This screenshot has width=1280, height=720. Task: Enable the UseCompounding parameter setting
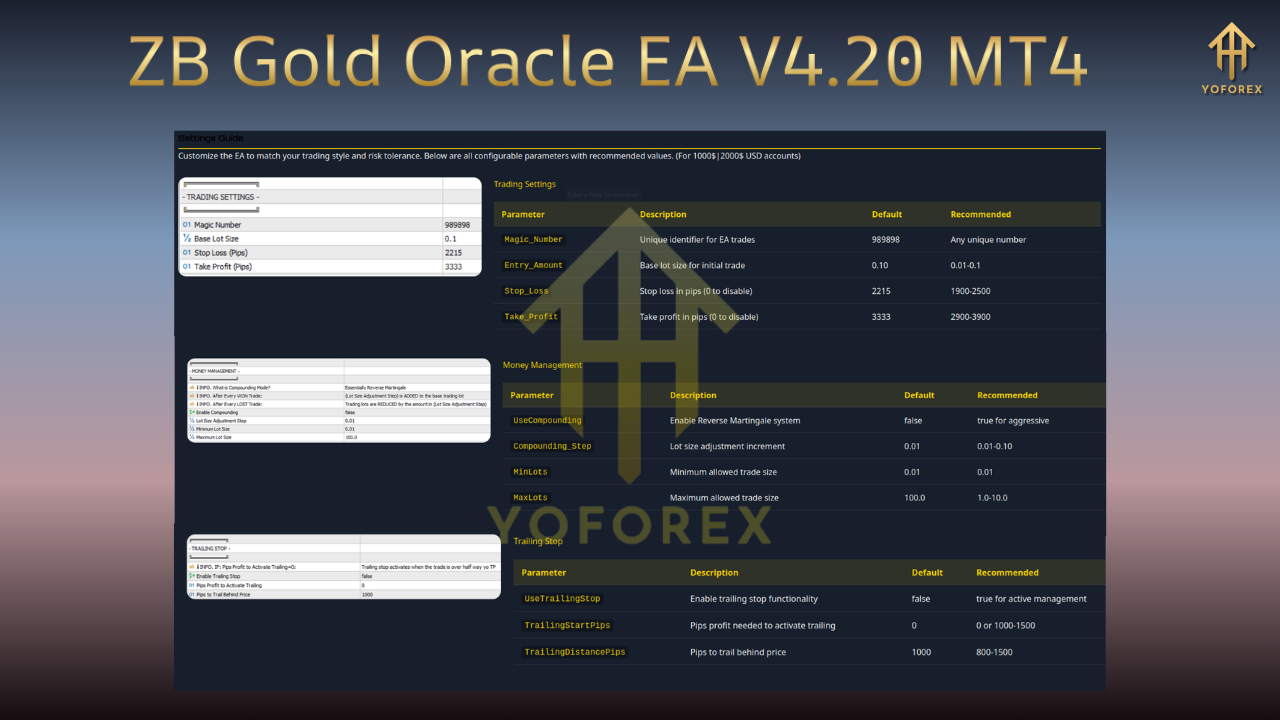coord(547,420)
